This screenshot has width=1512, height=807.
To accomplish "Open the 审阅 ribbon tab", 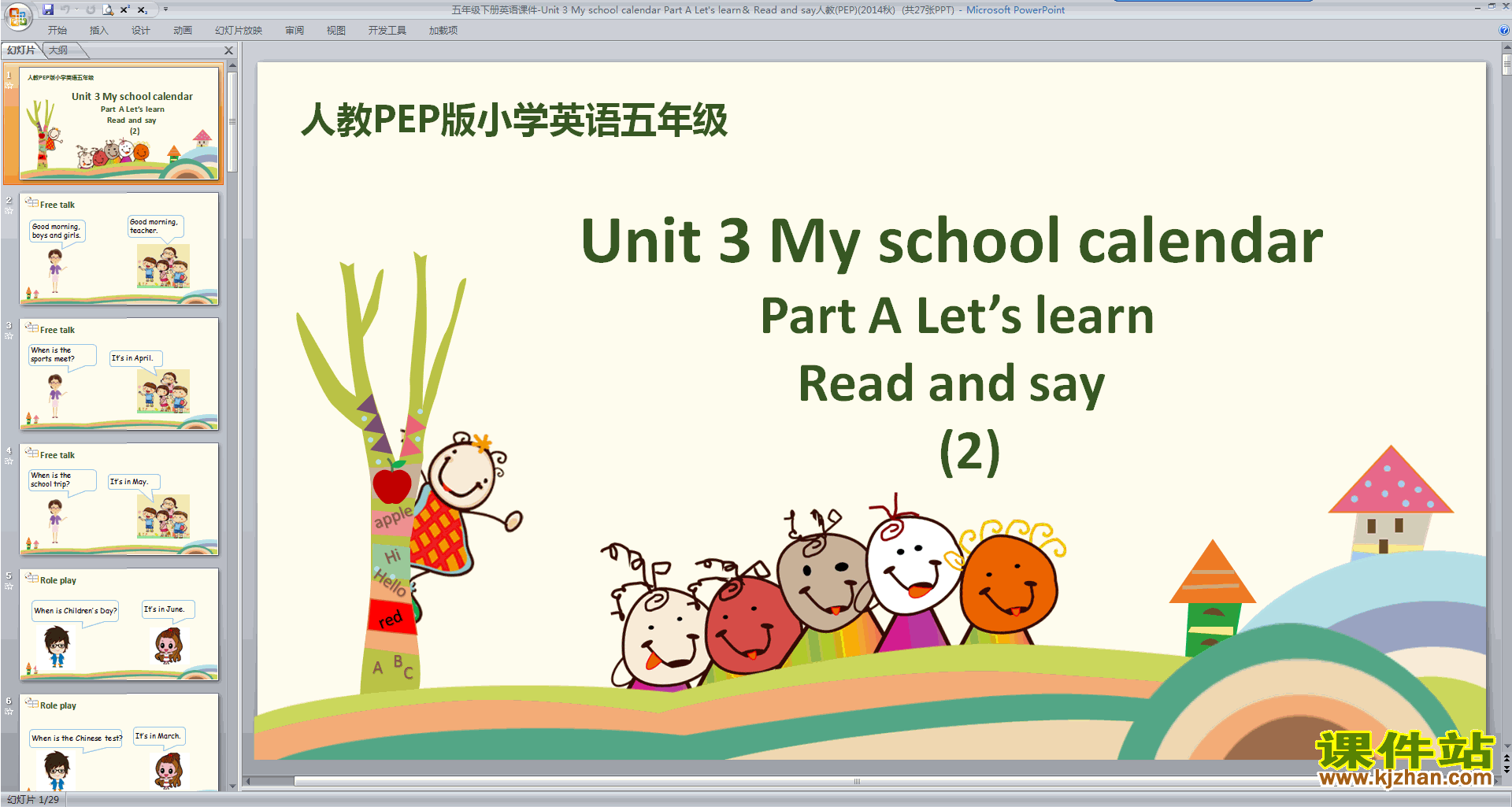I will point(295,31).
